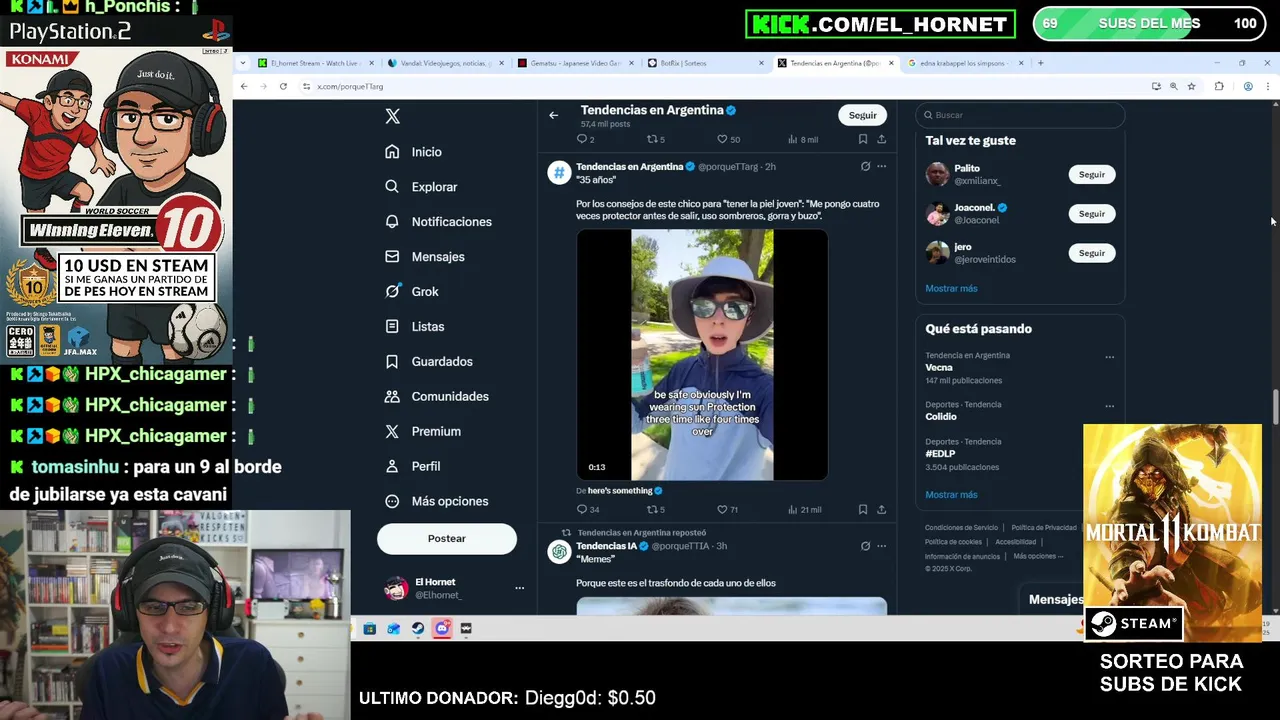Follow Palito with the Seguir button
The image size is (1280, 720).
click(1092, 175)
